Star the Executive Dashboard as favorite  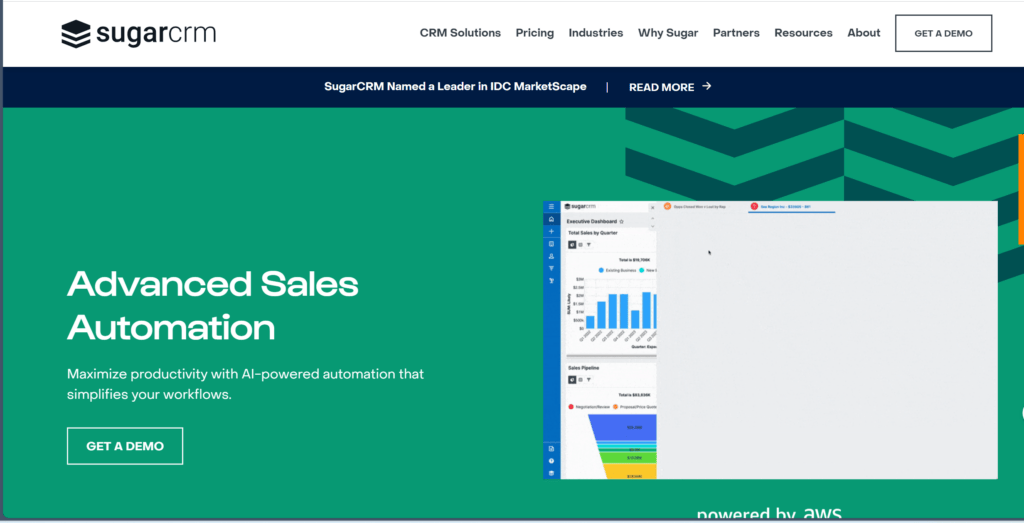pyautogui.click(x=622, y=220)
